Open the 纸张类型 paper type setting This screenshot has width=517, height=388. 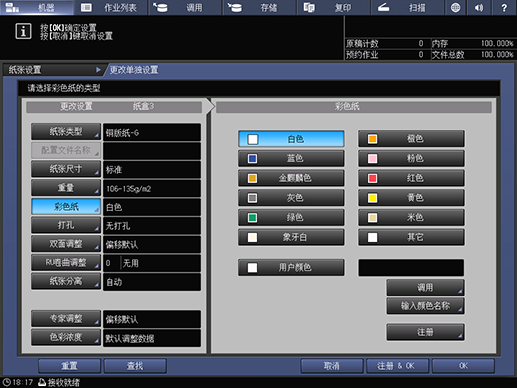point(66,132)
